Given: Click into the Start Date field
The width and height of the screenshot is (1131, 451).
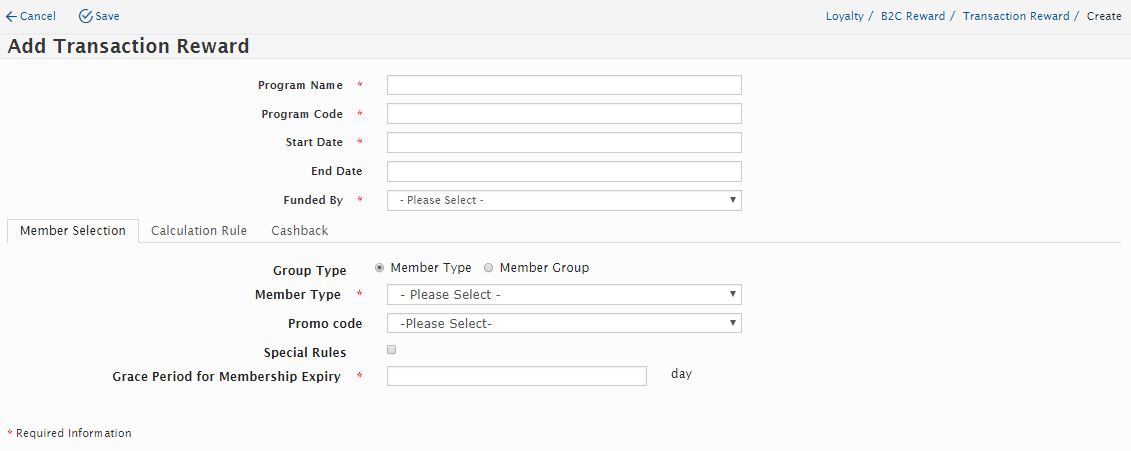Looking at the screenshot, I should coord(564,142).
